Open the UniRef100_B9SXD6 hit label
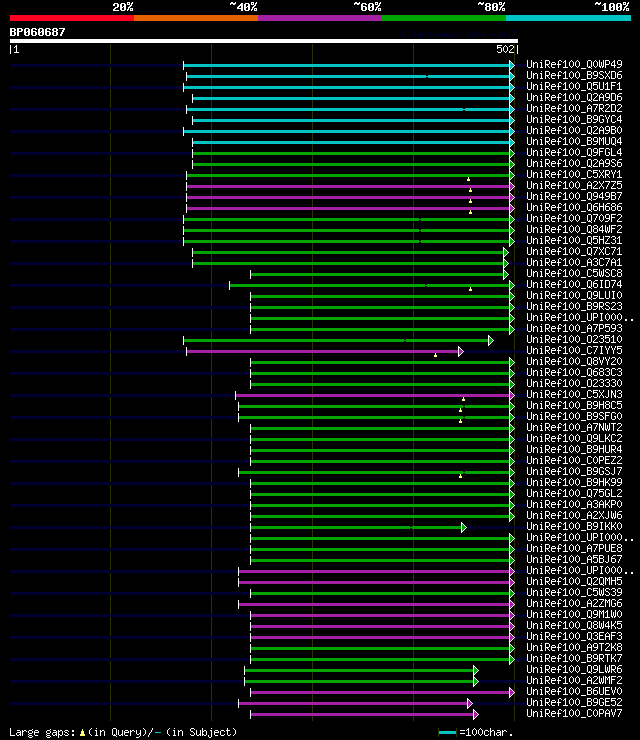The height and width of the screenshot is (740, 640). pos(574,75)
